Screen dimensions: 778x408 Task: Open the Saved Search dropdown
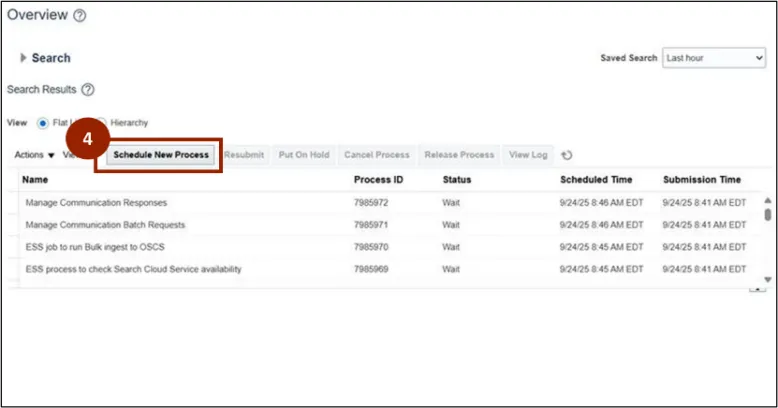click(714, 58)
